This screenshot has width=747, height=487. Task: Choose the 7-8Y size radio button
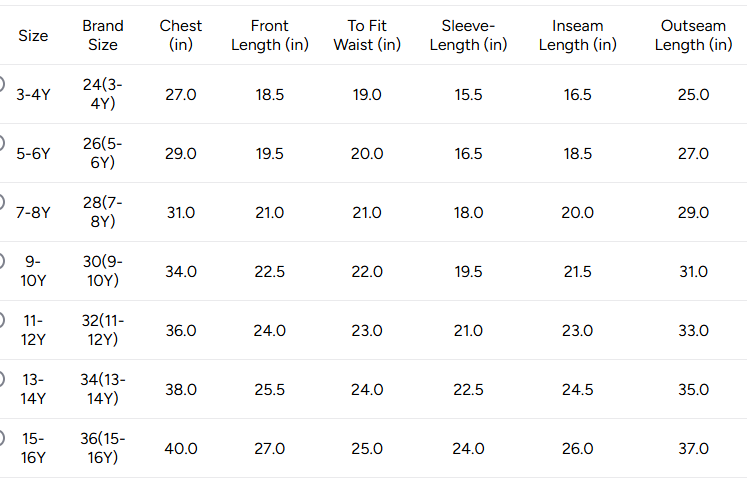pyautogui.click(x=1, y=202)
